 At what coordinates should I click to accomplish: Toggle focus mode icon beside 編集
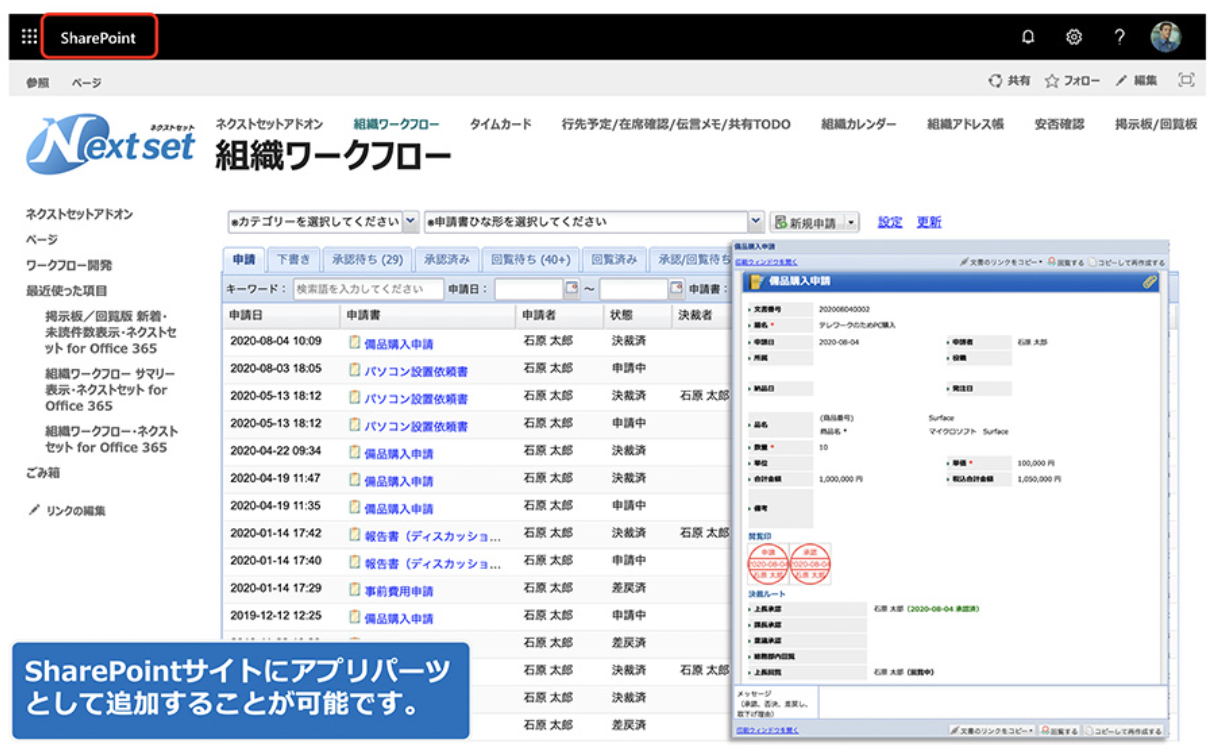pyautogui.click(x=1186, y=81)
